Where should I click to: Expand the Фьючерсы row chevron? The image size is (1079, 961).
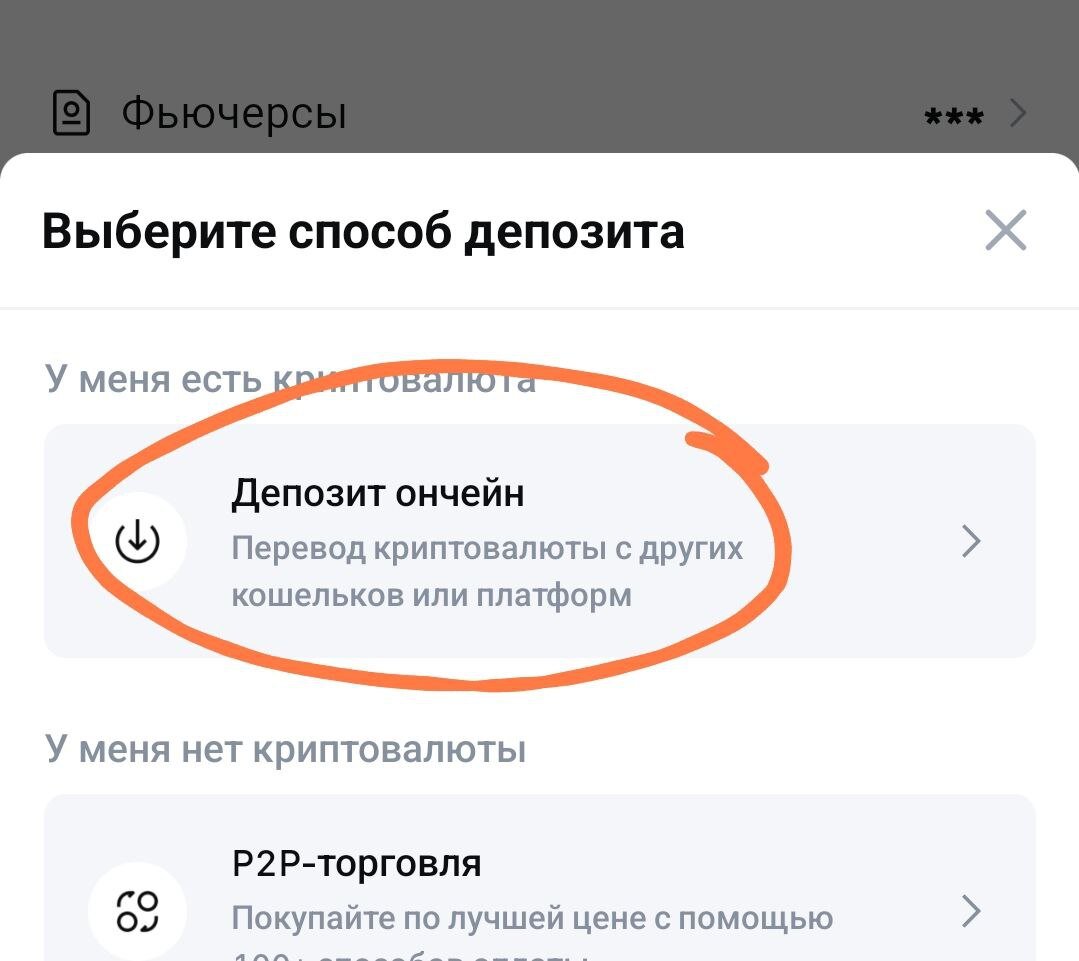click(1018, 114)
